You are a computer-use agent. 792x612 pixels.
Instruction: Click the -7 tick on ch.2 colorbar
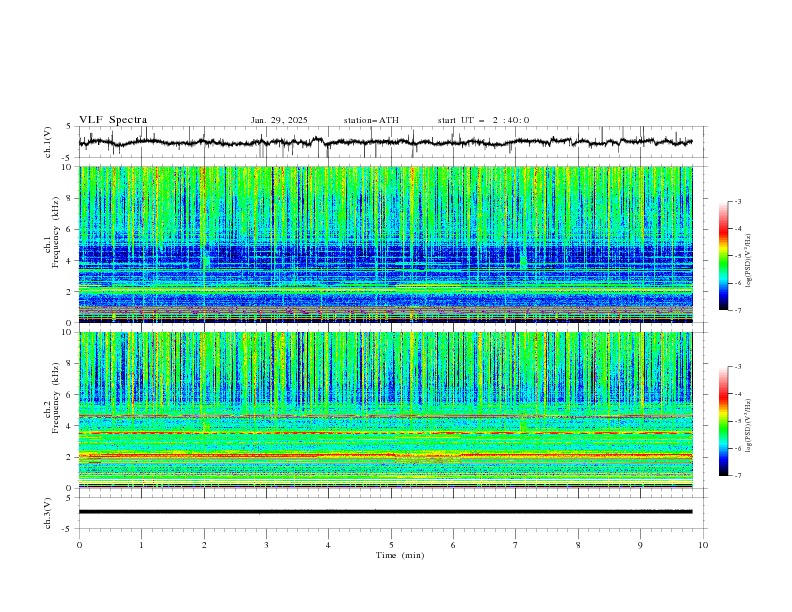[738, 475]
